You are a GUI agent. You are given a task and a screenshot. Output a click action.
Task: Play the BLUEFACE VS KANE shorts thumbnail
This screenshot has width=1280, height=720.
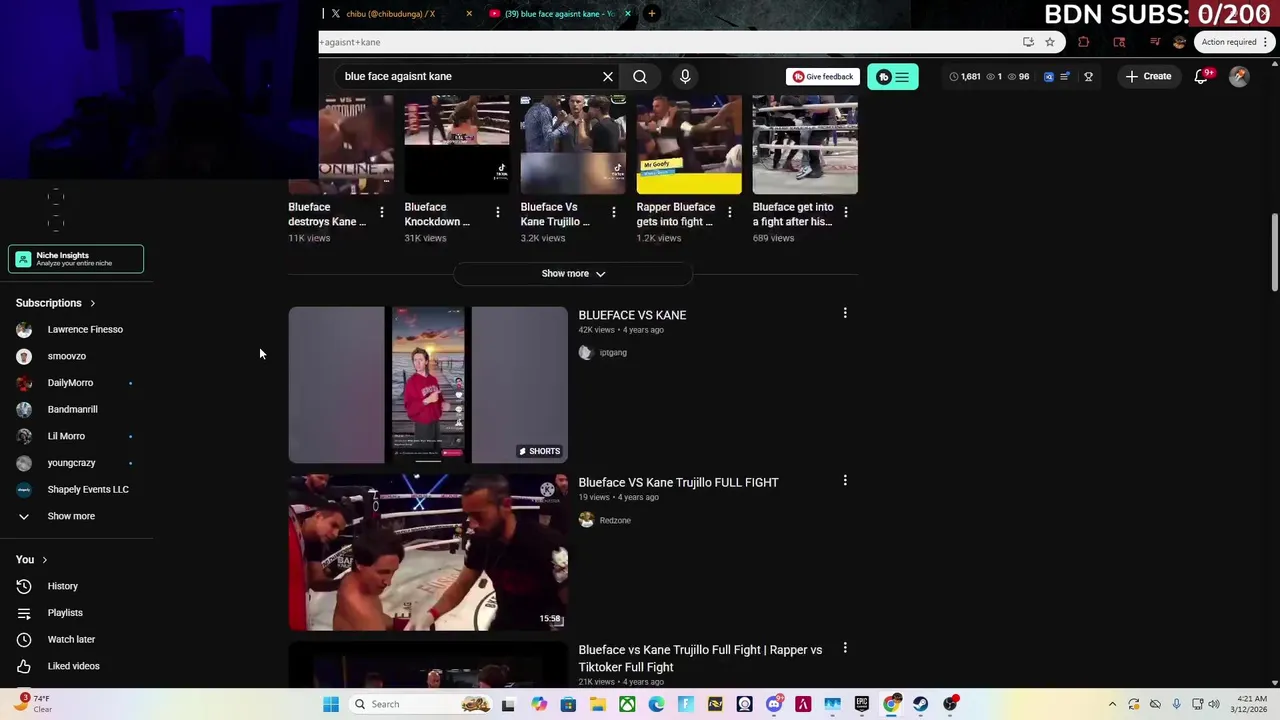coord(428,385)
